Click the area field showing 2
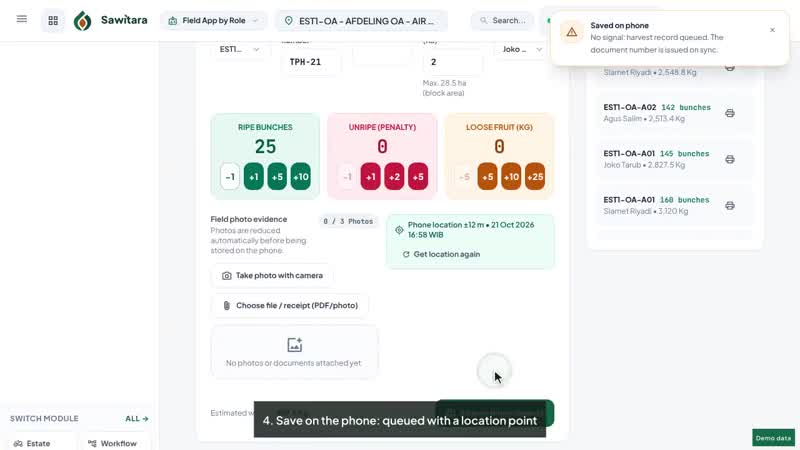 point(452,62)
